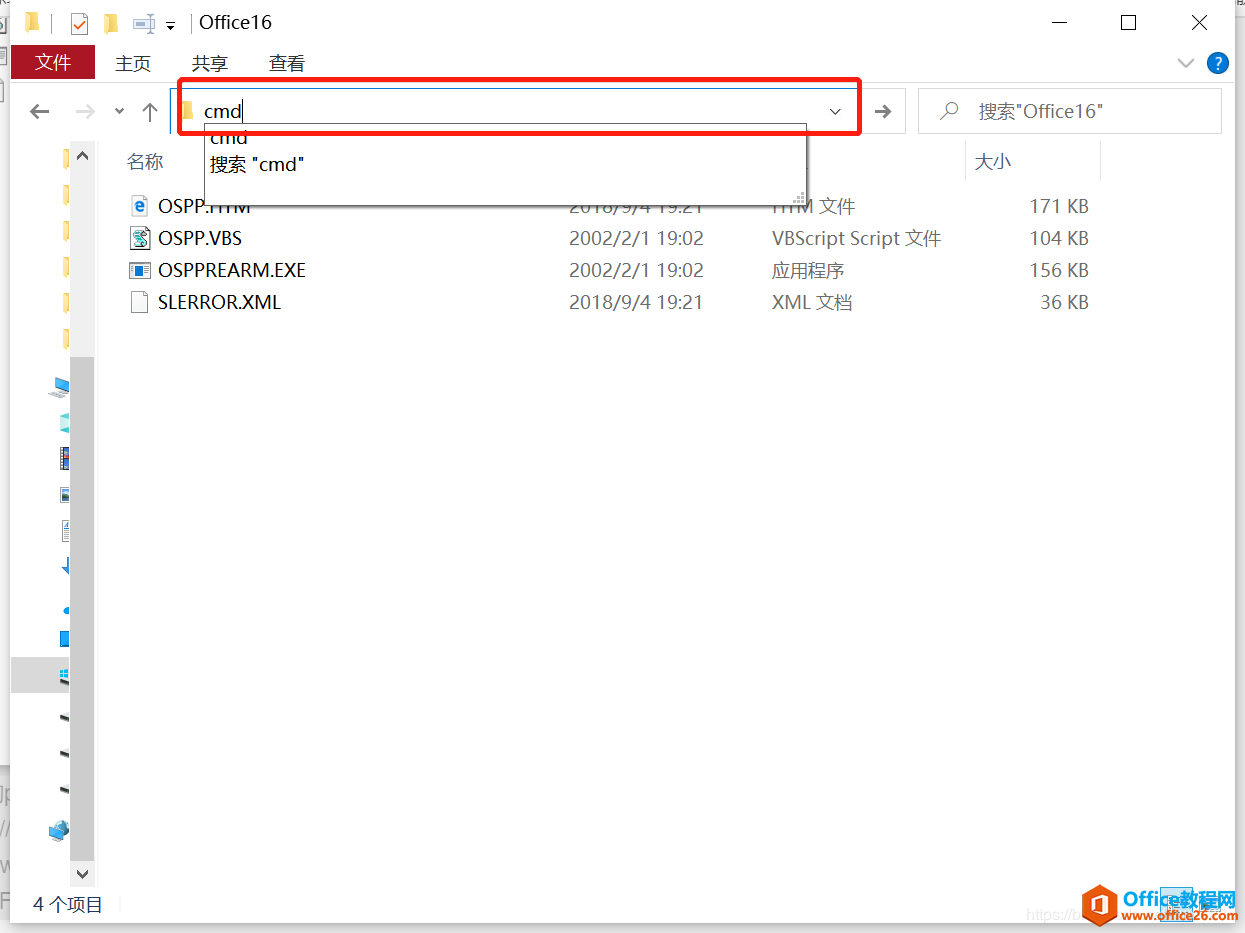Sort by the 大小 column header

(992, 161)
